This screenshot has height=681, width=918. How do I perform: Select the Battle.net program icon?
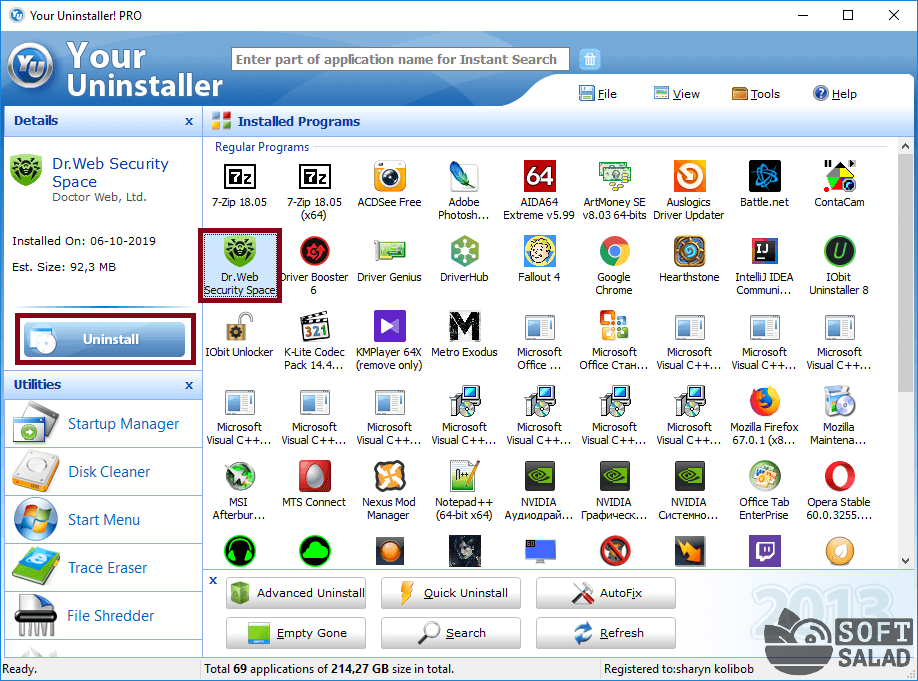pyautogui.click(x=764, y=177)
